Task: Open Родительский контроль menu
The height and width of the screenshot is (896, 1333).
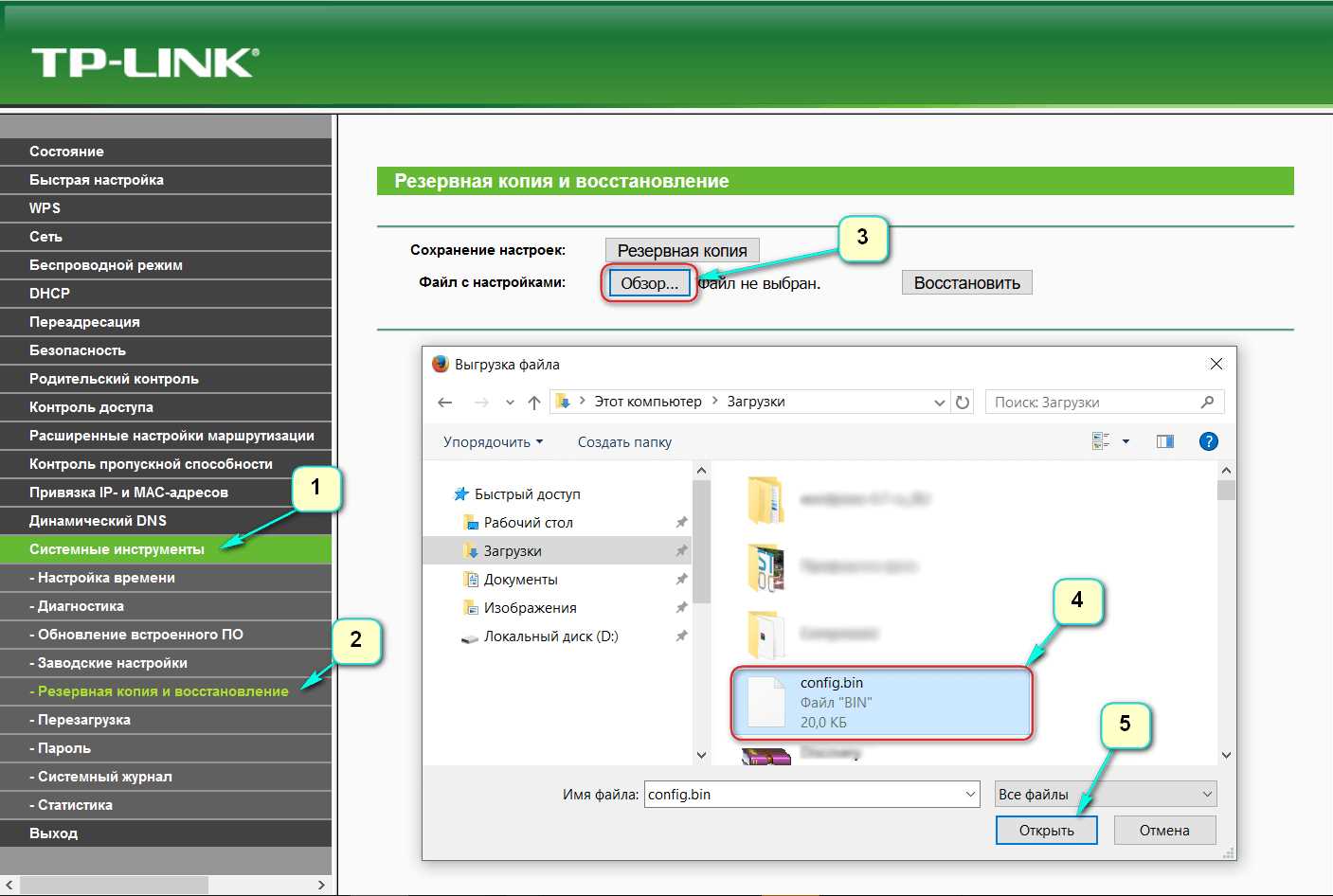Action: [x=166, y=379]
